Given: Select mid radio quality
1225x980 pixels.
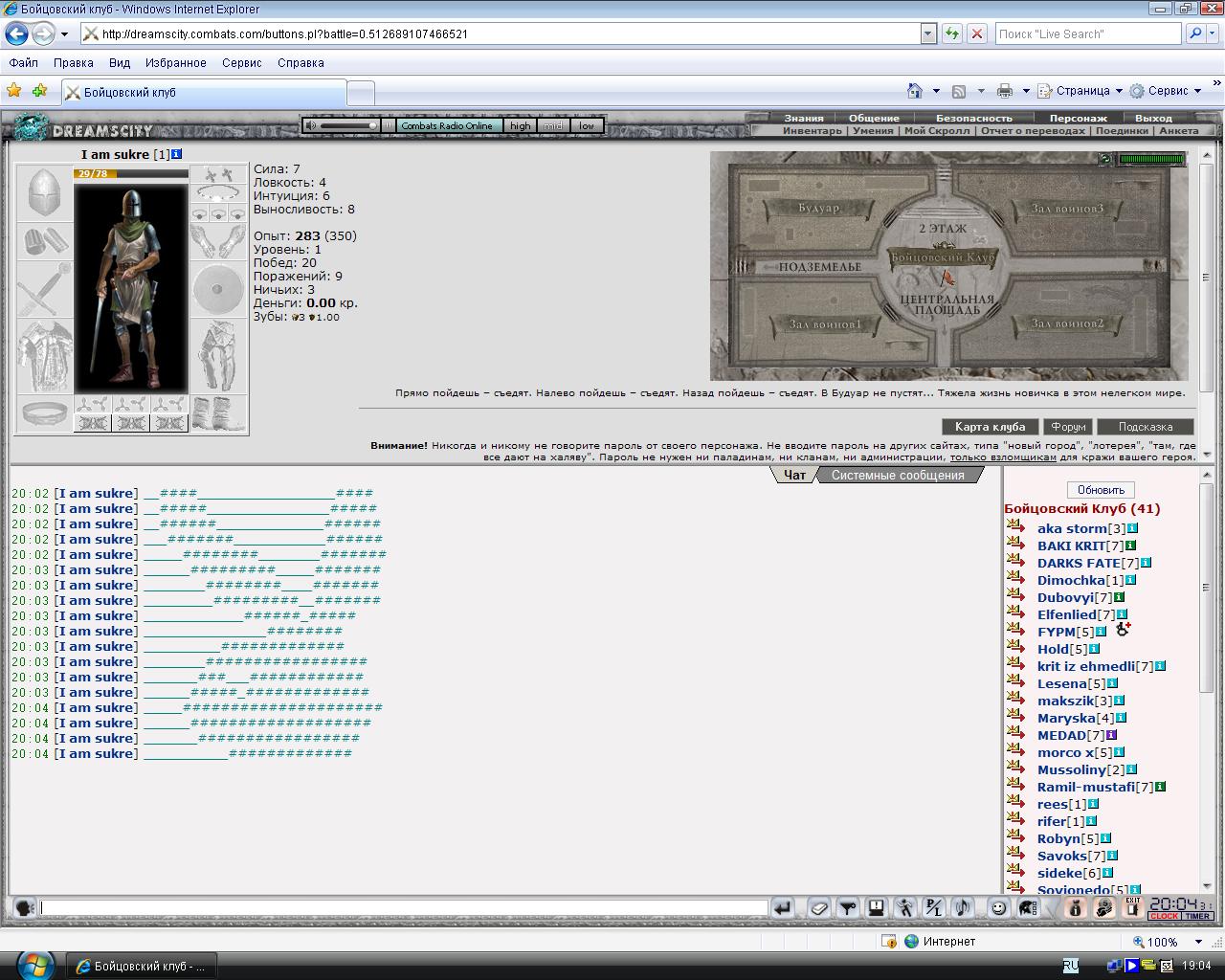Looking at the screenshot, I should (x=553, y=125).
